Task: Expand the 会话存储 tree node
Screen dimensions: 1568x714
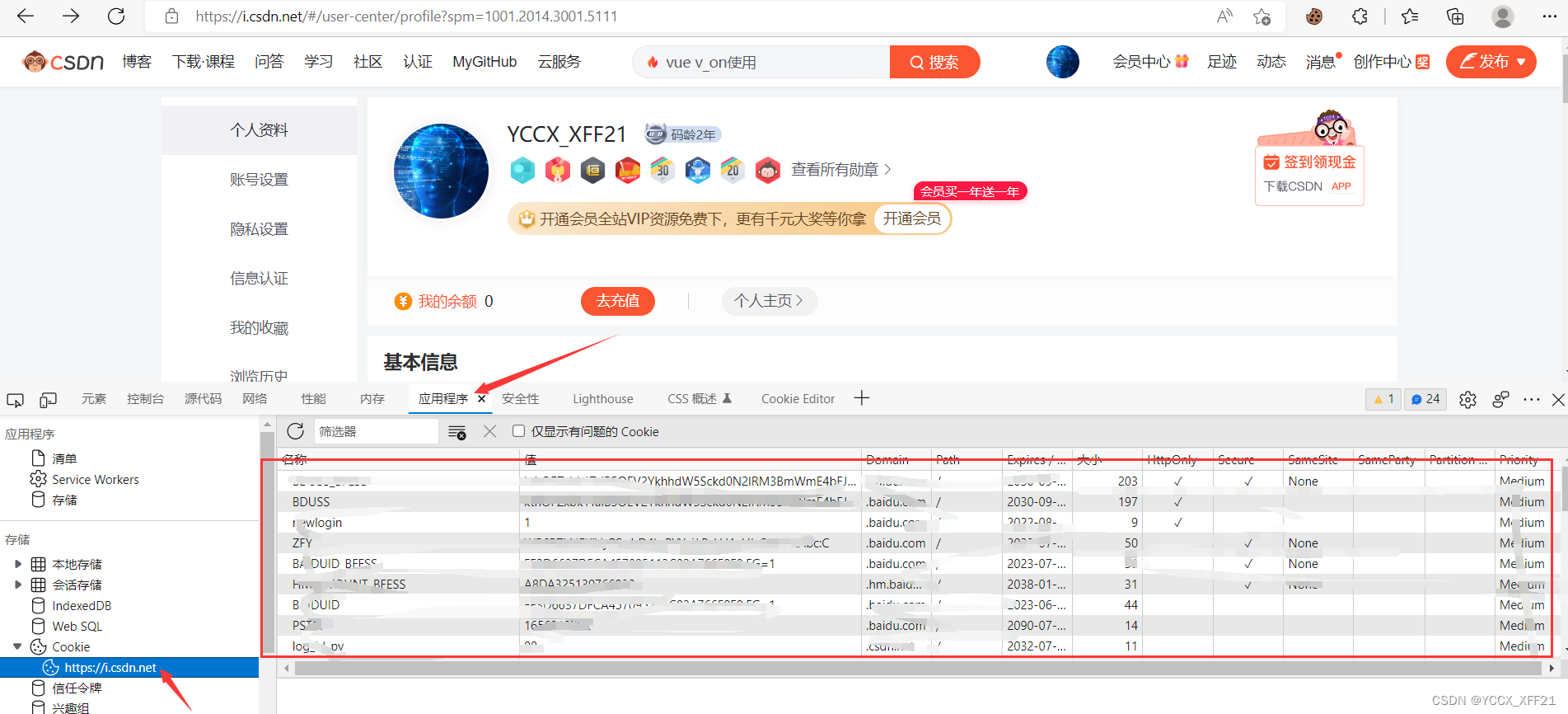Action: [x=18, y=585]
